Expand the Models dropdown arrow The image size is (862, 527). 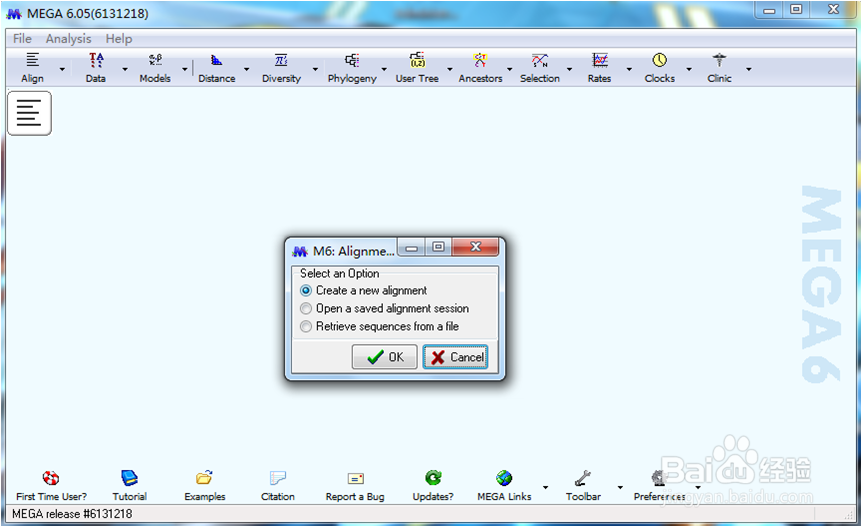point(185,69)
